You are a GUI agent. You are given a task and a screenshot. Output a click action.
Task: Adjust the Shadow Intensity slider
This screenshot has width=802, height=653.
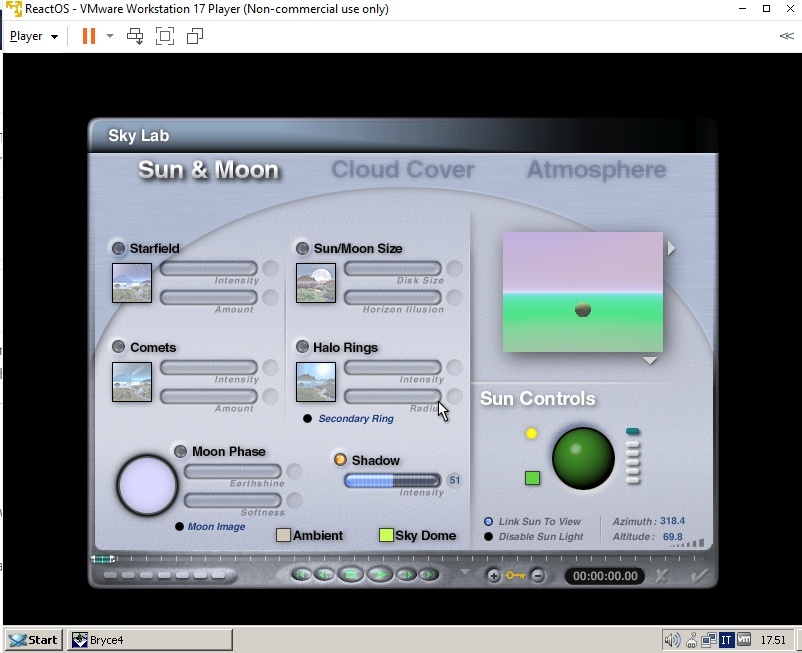click(x=392, y=480)
